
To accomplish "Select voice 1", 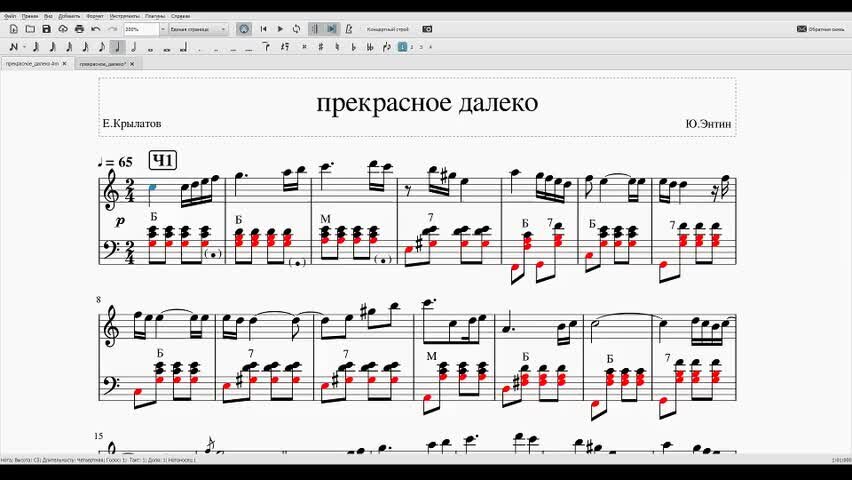I will [402, 47].
